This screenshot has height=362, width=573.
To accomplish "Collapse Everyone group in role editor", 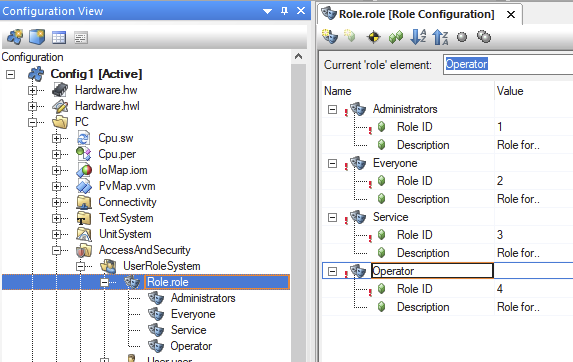I will pos(332,163).
